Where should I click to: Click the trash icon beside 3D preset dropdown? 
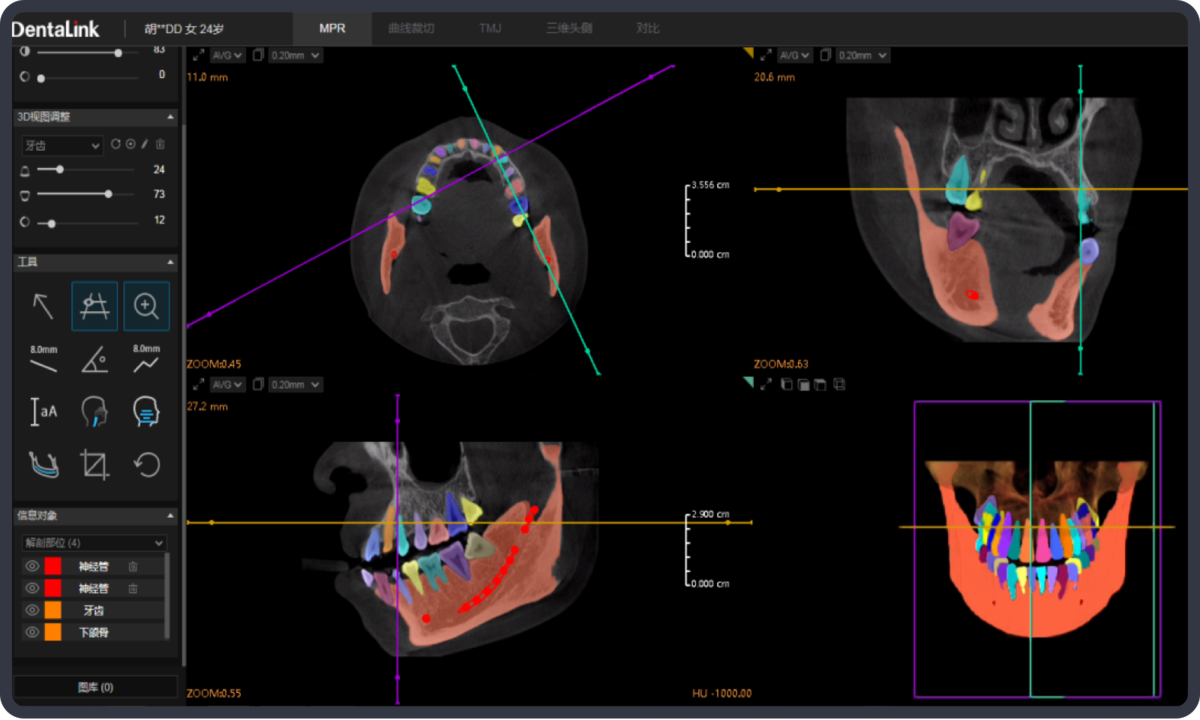pos(160,145)
